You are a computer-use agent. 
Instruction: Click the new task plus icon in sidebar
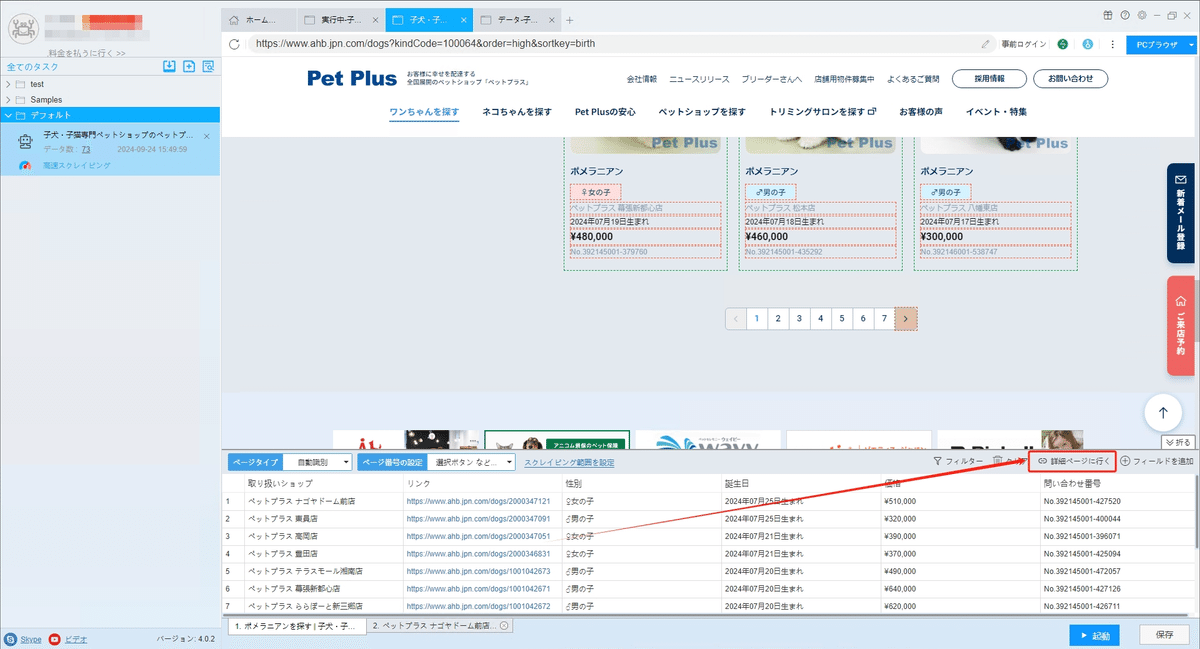(x=189, y=67)
